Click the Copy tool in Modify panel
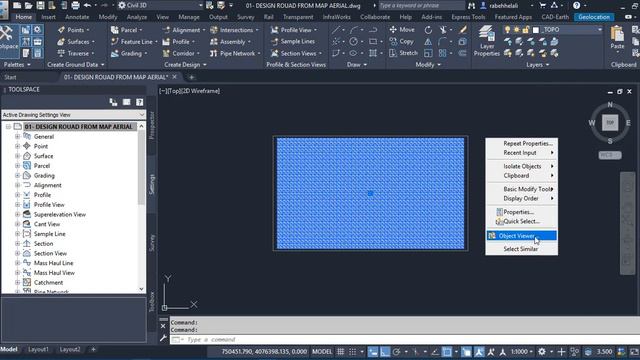This screenshot has width=640, height=360. tap(401, 41)
